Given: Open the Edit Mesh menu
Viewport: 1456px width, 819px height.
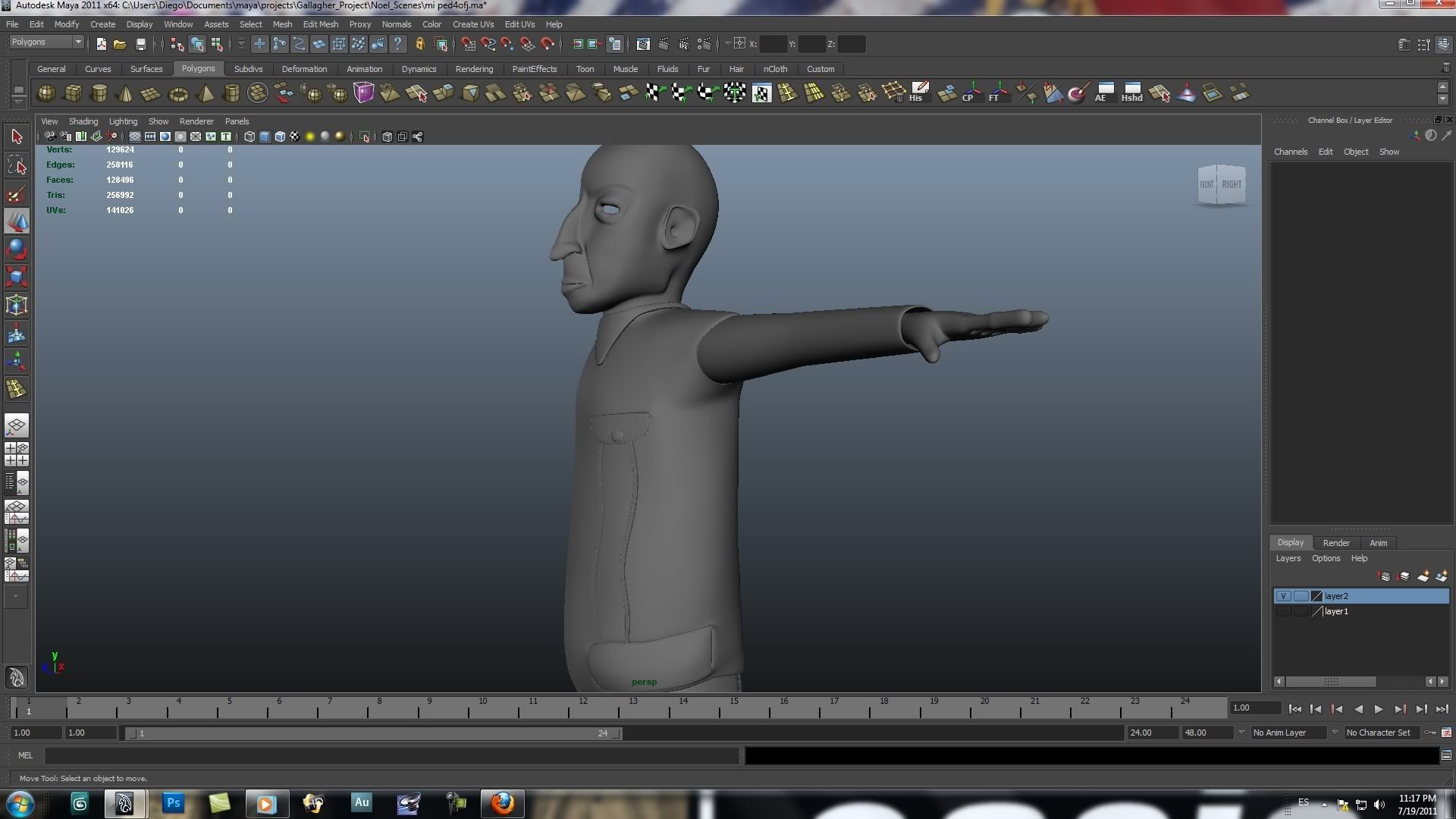Looking at the screenshot, I should pos(321,24).
